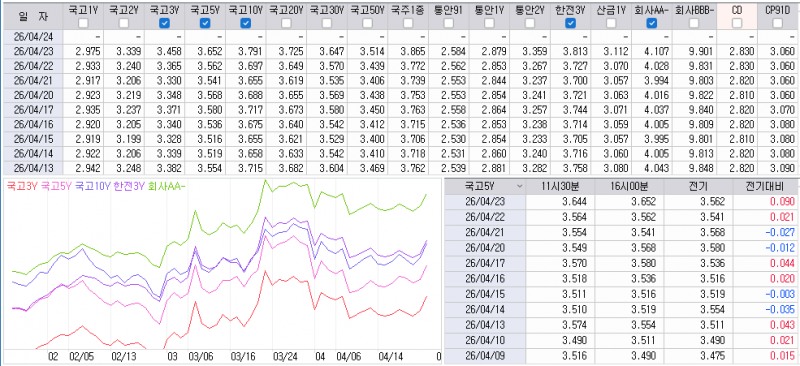
Task: Select the 26/04/24 row in the top table
Action: [400, 37]
